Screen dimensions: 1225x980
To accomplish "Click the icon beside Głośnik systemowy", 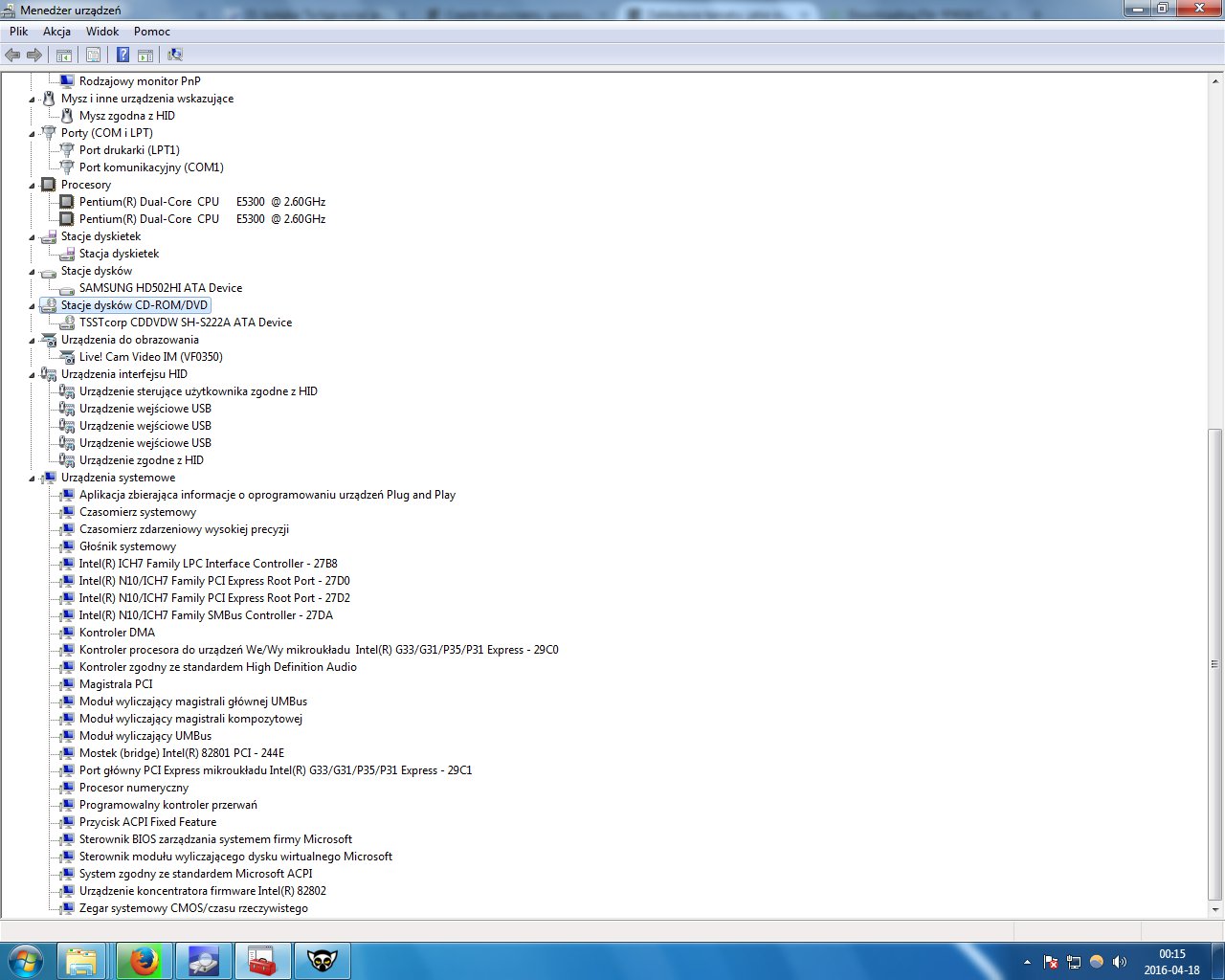I will [67, 546].
